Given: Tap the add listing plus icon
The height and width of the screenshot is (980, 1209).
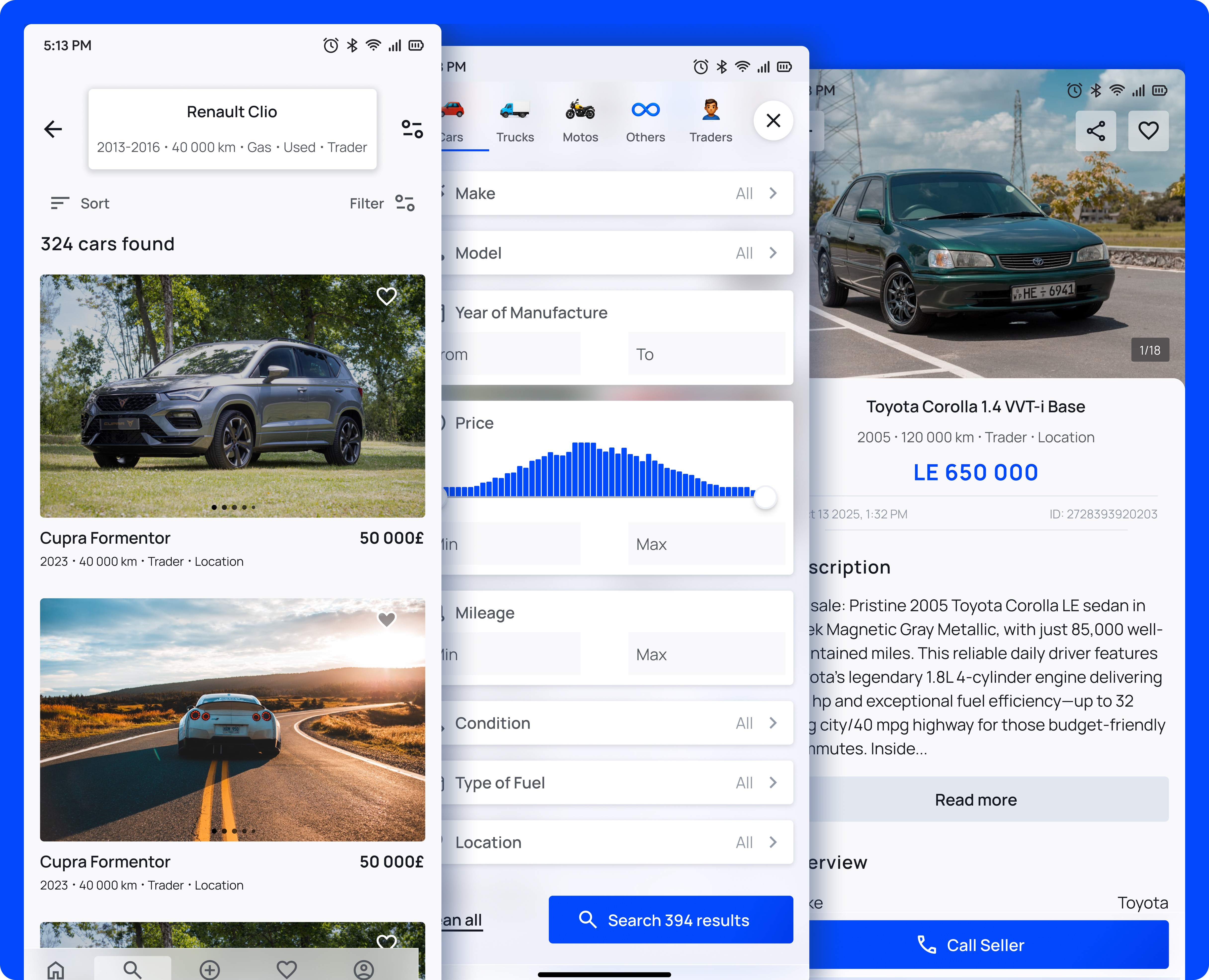Looking at the screenshot, I should 210,969.
